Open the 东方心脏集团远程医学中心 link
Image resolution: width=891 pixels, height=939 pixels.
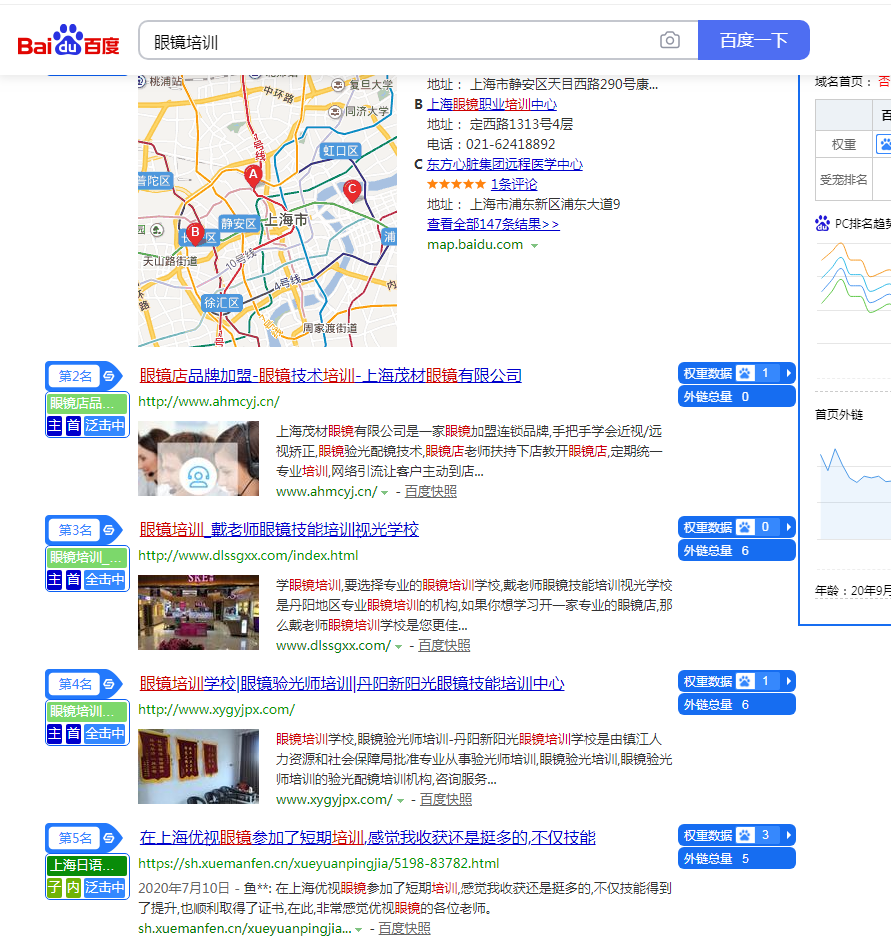(505, 164)
